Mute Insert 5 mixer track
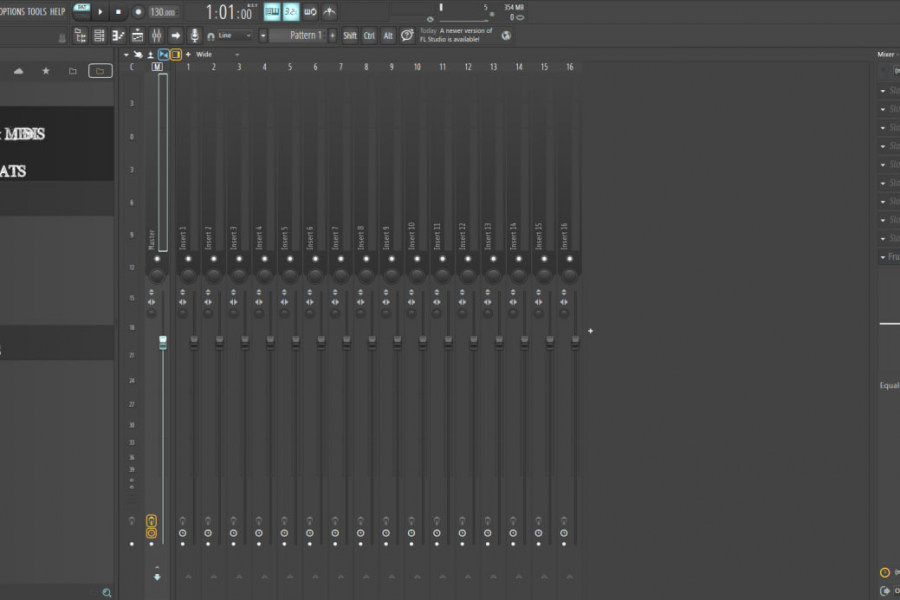The image size is (900, 600). coord(290,259)
